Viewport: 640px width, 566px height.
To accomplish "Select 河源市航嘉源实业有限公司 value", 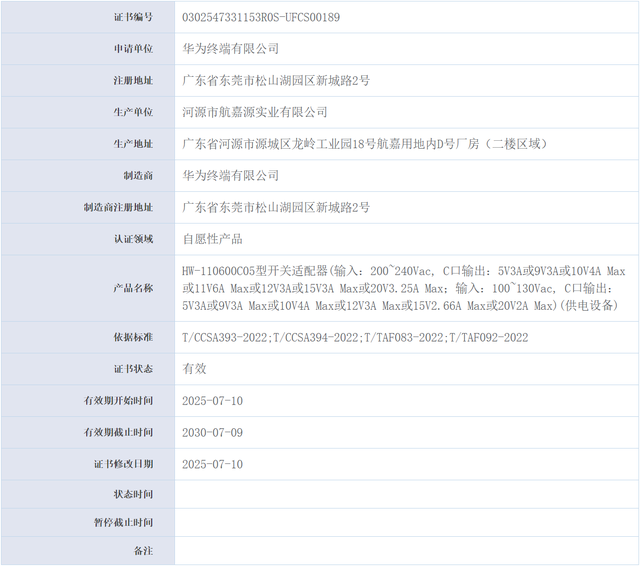I will pyautogui.click(x=255, y=112).
